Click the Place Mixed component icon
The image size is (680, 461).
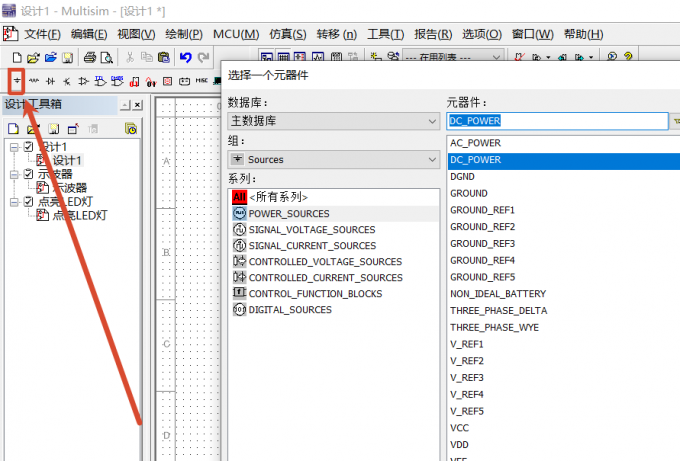(151, 81)
